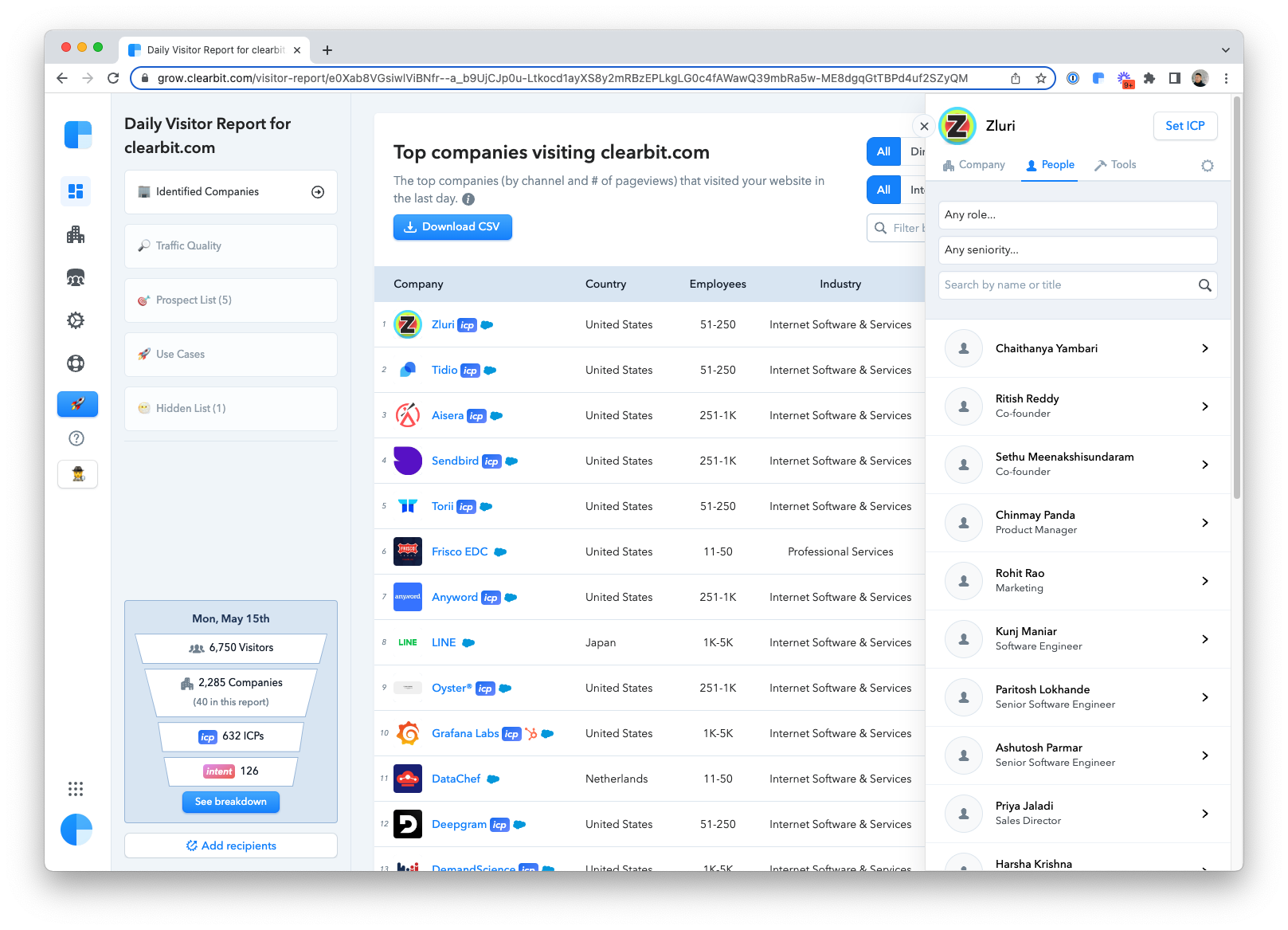Switch to the Tools tab

[x=1115, y=165]
